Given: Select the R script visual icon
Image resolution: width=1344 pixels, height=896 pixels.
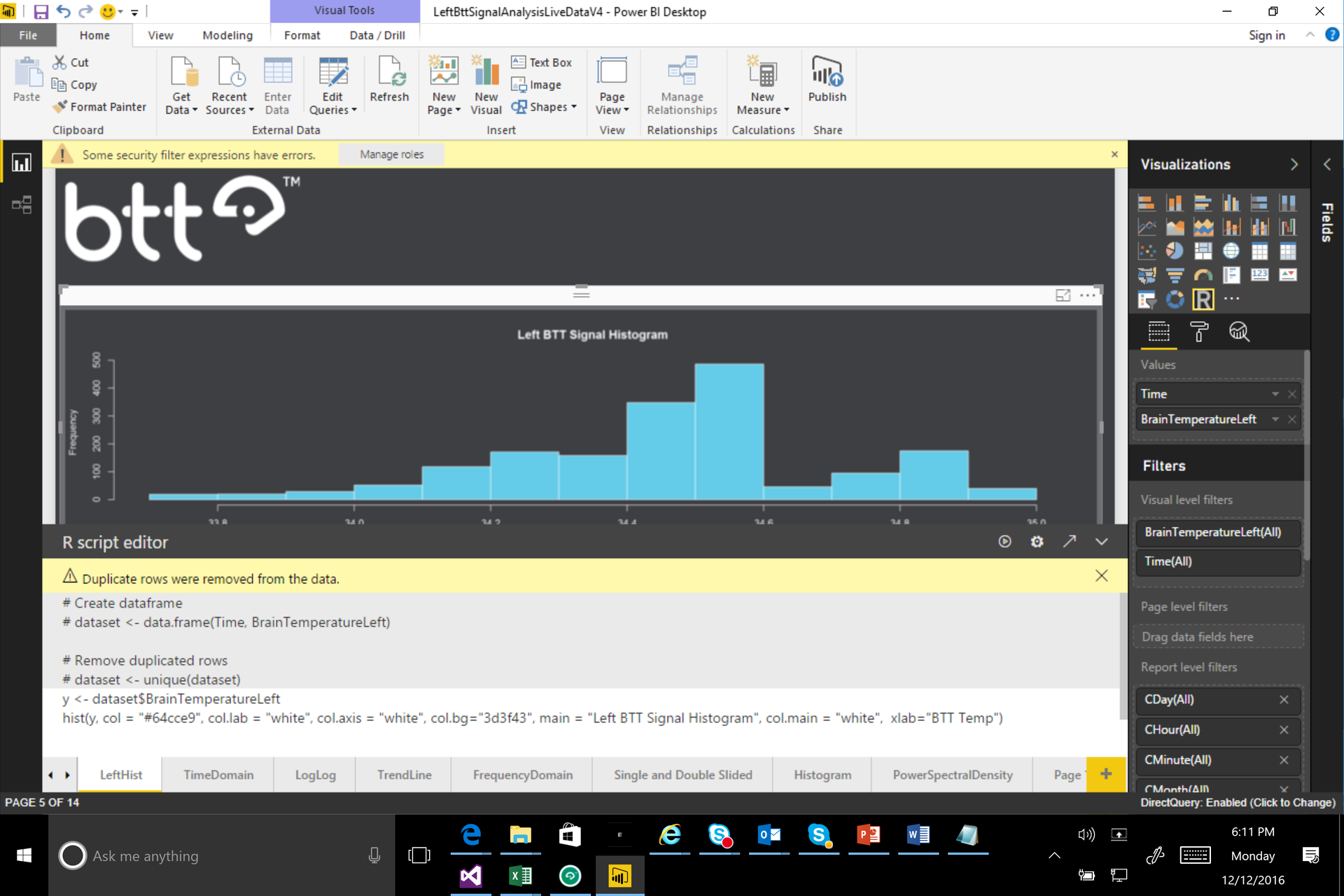Looking at the screenshot, I should [1203, 300].
